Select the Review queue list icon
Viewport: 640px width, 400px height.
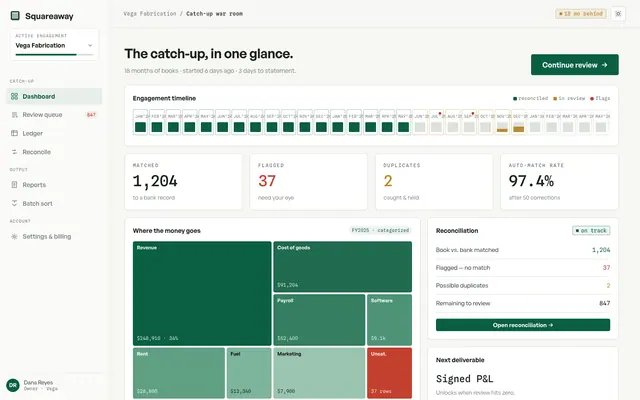tap(14, 115)
